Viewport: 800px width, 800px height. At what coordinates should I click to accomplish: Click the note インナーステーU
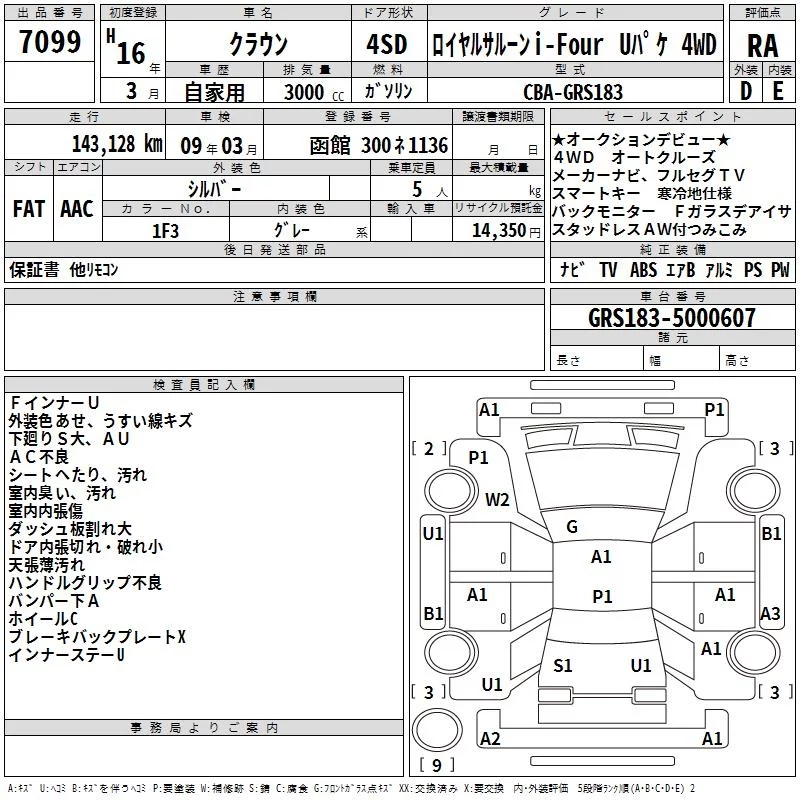(x=67, y=655)
